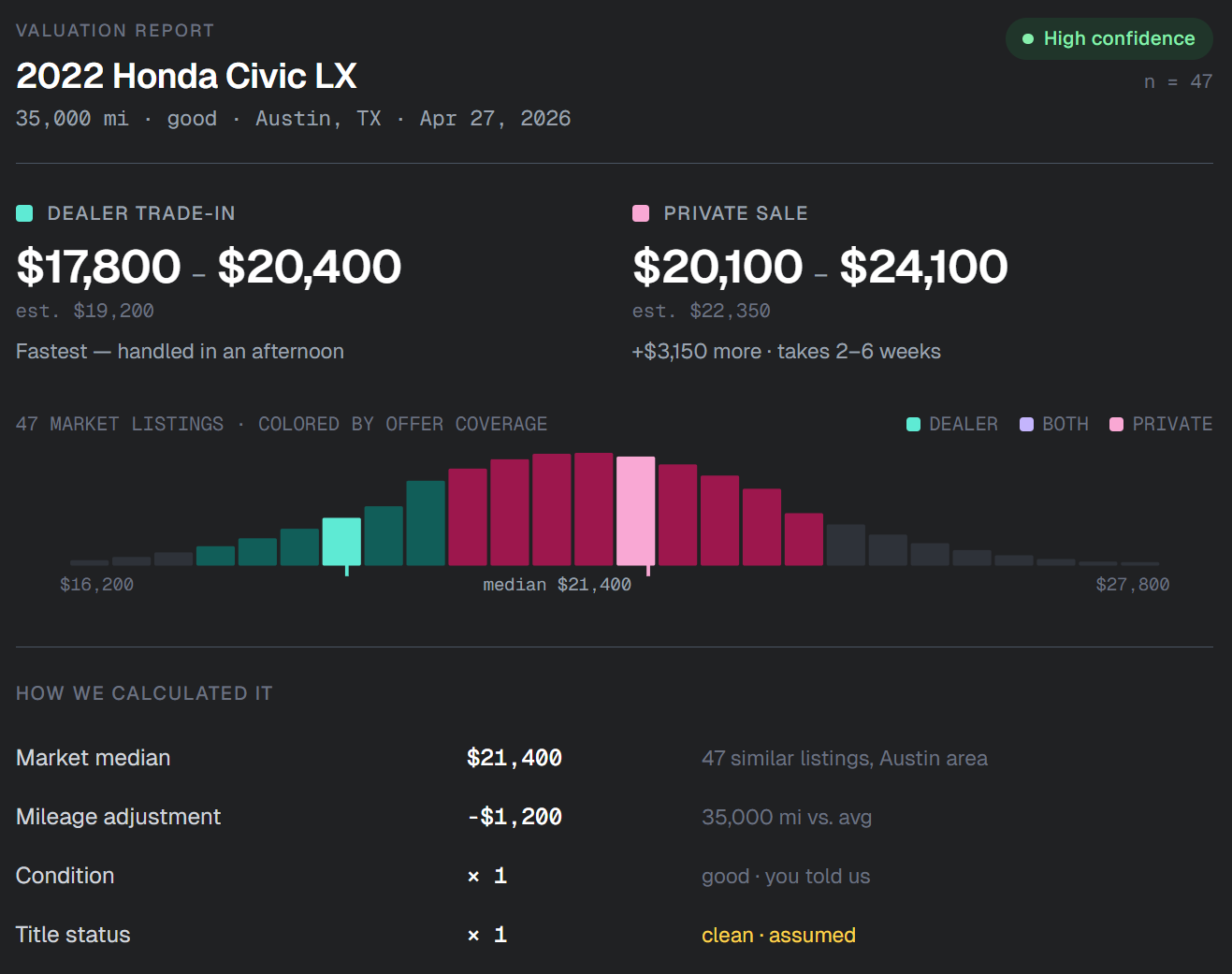Click the 'Mileage adjustment' row label
The width and height of the screenshot is (1232, 974).
tap(119, 817)
